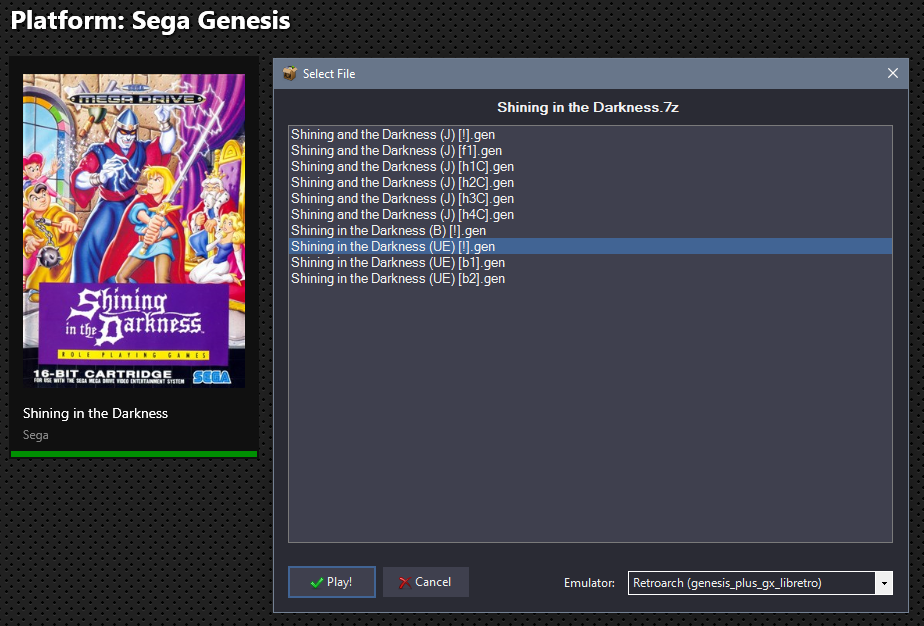Select Shining in the Darkness (UE) [b1].gen
The height and width of the screenshot is (626, 924).
point(590,262)
